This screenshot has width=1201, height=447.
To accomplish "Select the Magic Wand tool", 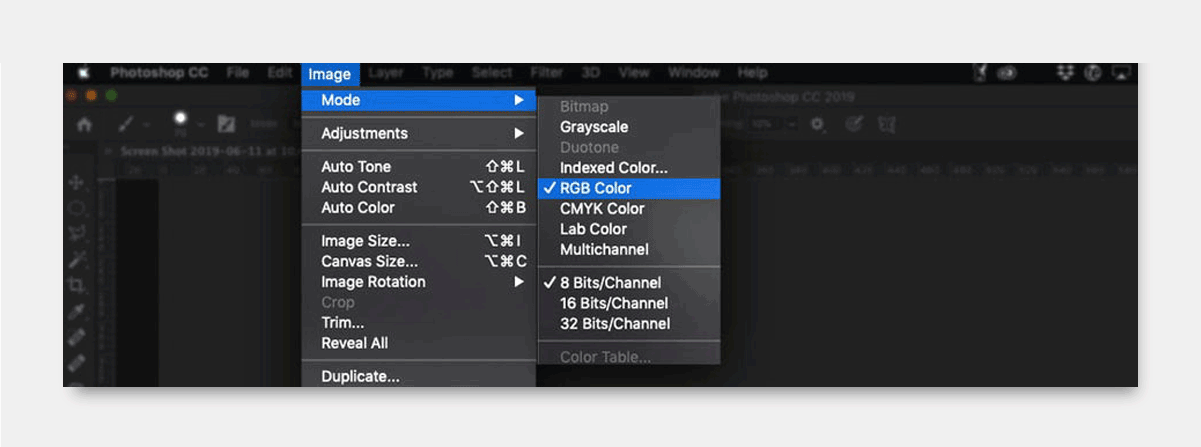I will pyautogui.click(x=77, y=260).
